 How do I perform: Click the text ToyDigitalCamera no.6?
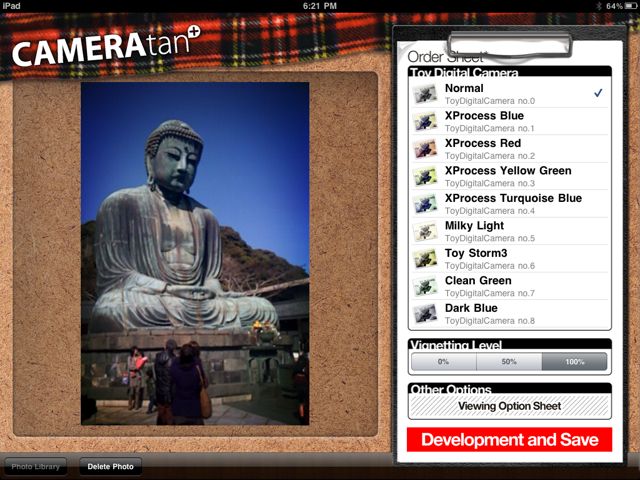click(490, 266)
